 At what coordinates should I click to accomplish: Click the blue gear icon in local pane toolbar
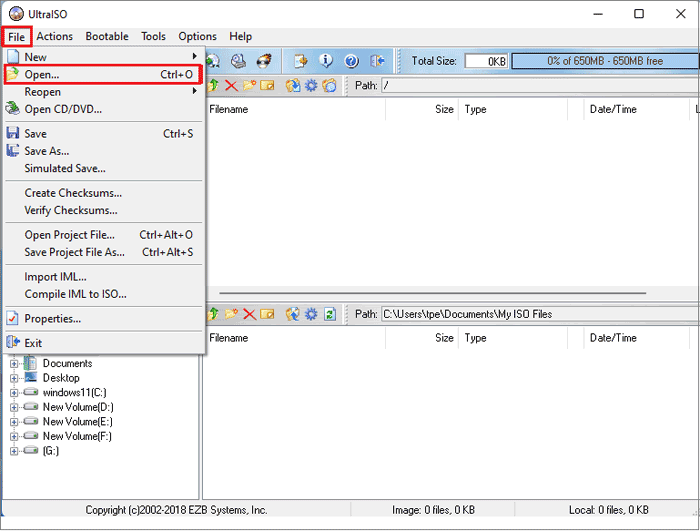(x=311, y=314)
